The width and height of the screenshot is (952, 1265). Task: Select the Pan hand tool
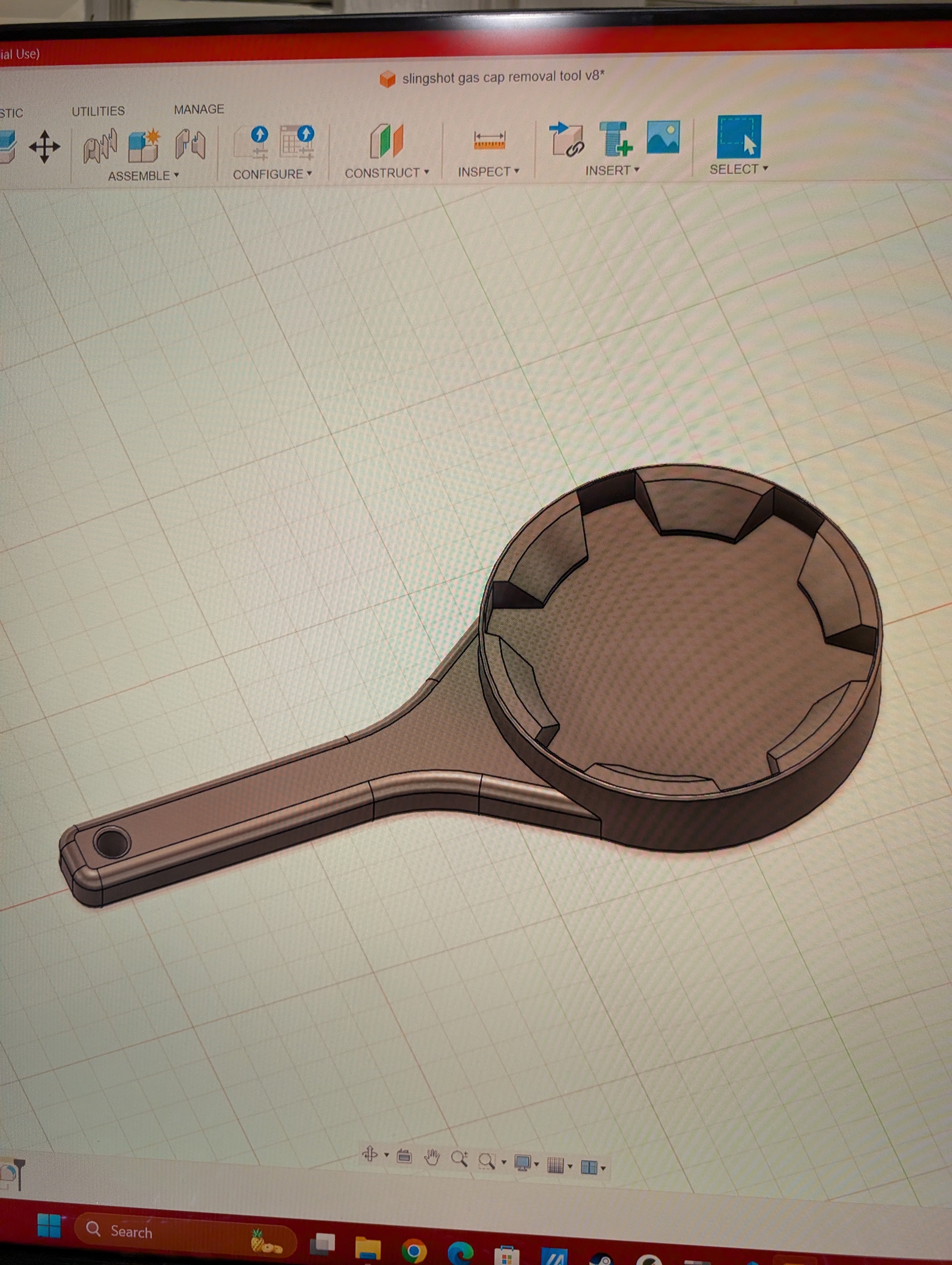point(432,1157)
